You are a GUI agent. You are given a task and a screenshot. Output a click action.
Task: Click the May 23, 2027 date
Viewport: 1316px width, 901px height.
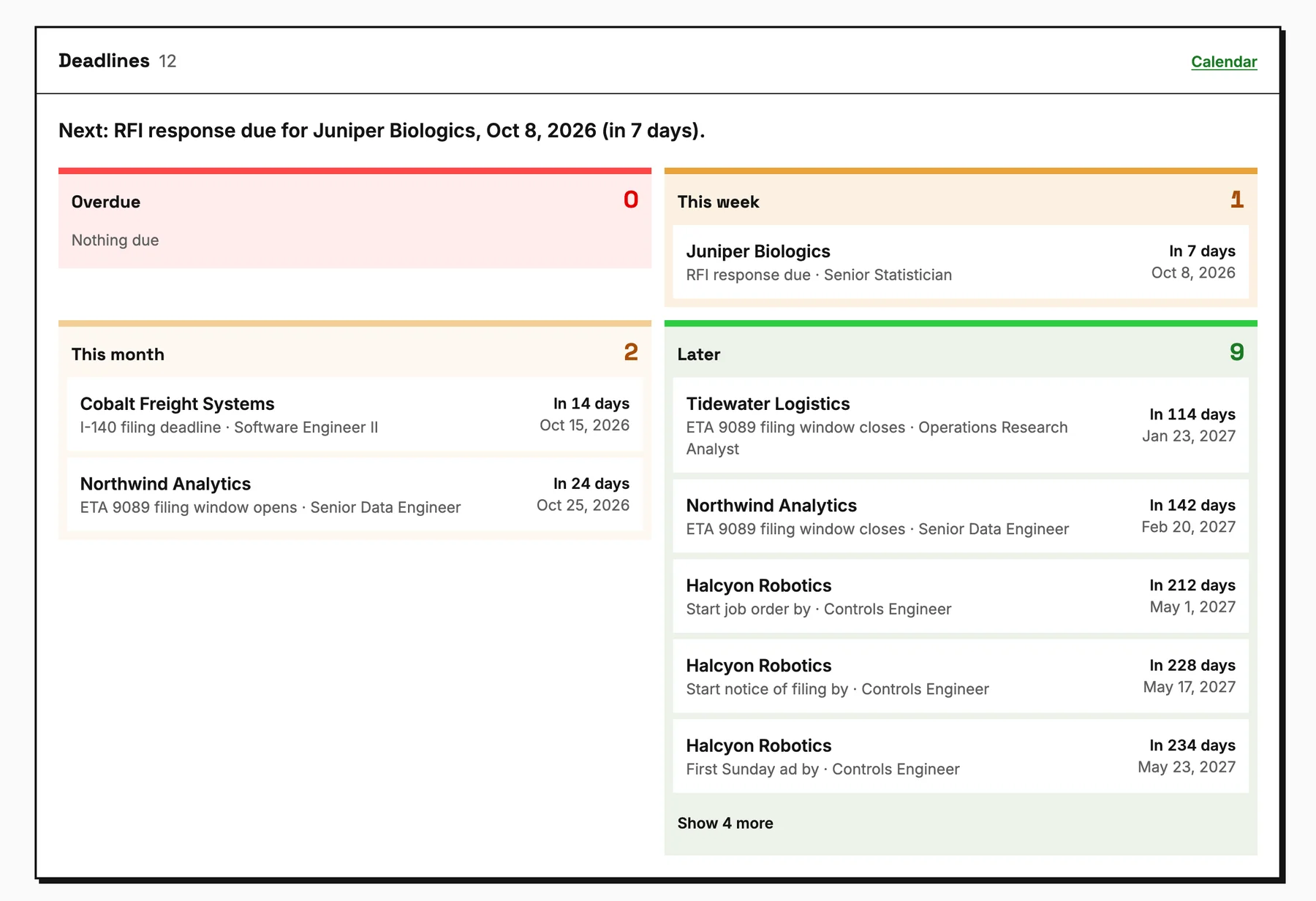(1187, 767)
